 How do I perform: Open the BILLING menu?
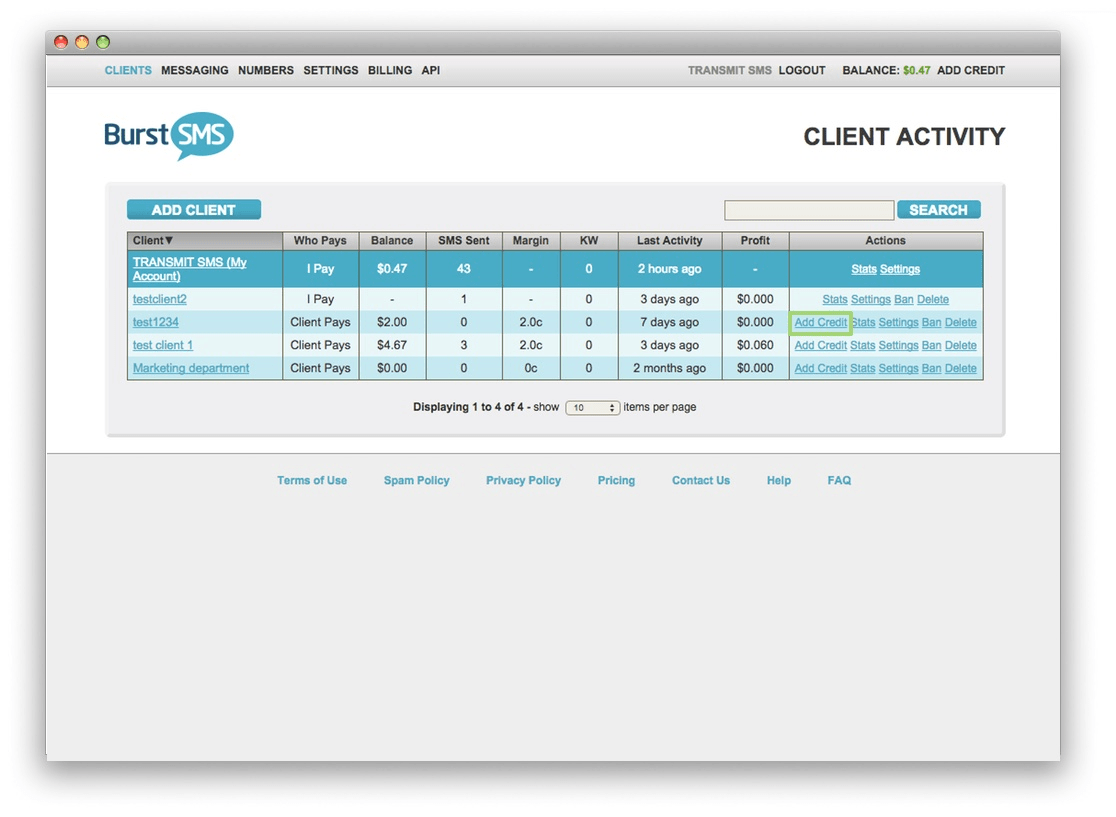pyautogui.click(x=389, y=70)
